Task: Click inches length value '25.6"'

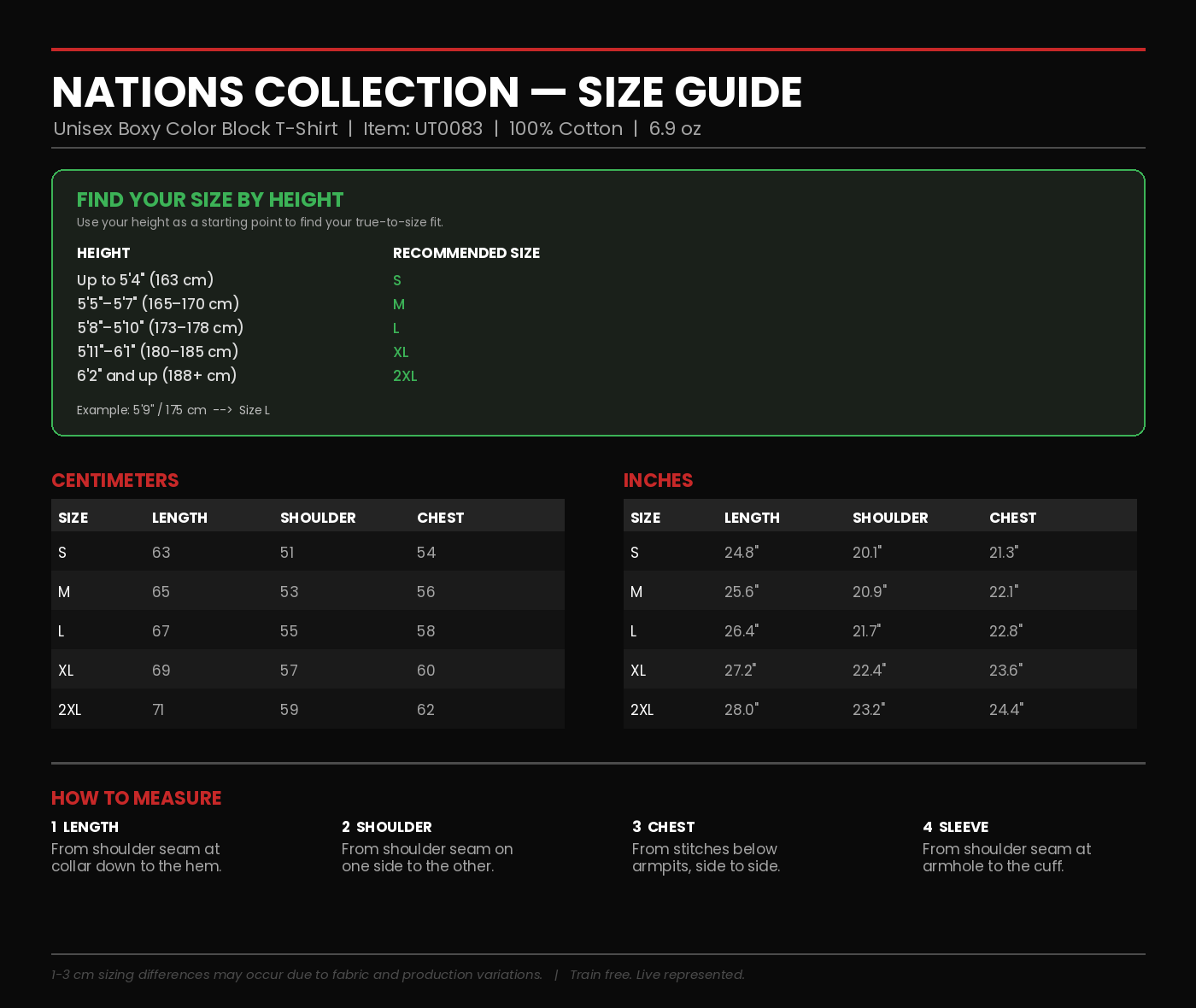Action: coord(742,592)
